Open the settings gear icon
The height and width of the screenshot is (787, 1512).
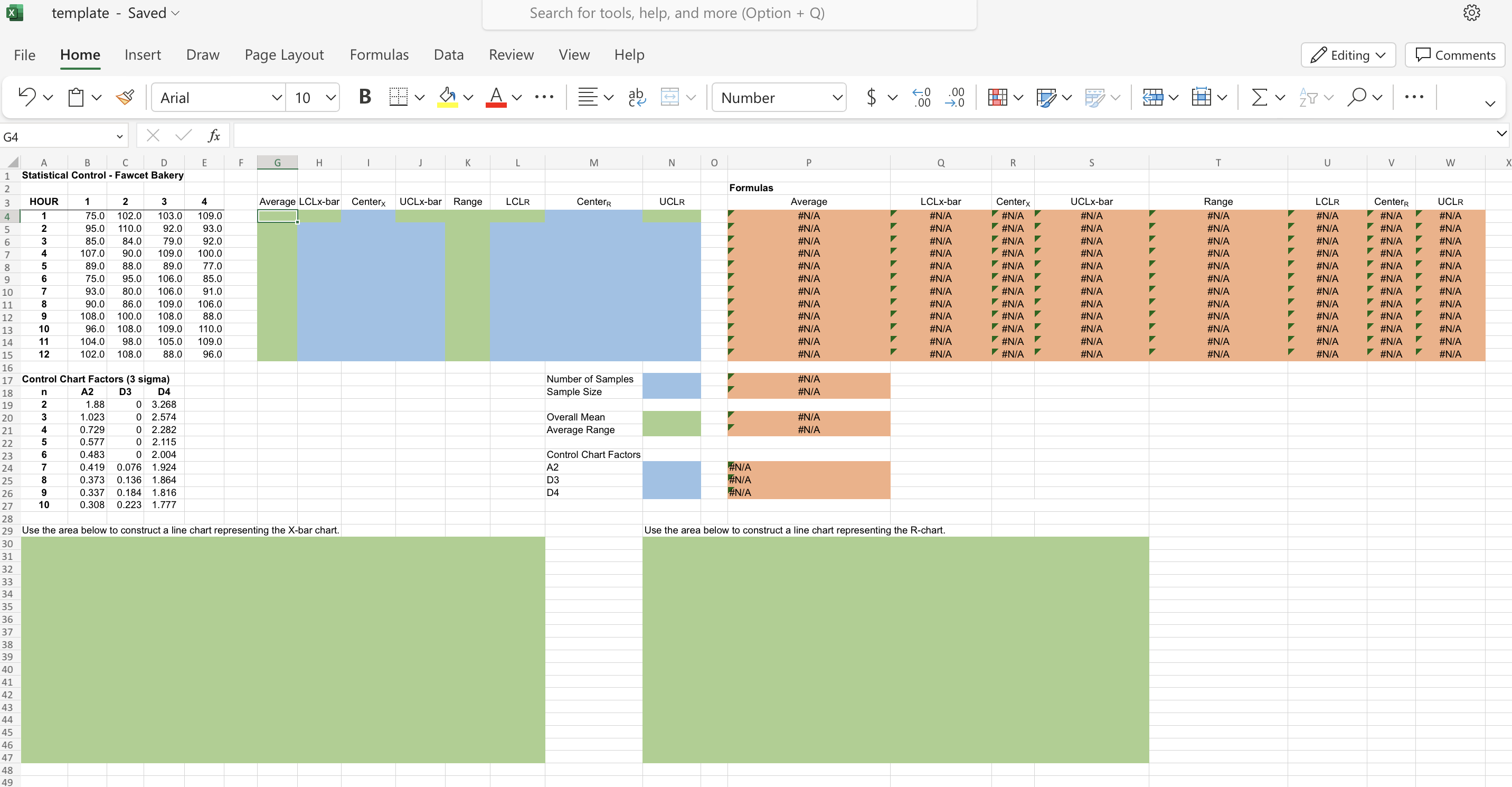[1471, 13]
